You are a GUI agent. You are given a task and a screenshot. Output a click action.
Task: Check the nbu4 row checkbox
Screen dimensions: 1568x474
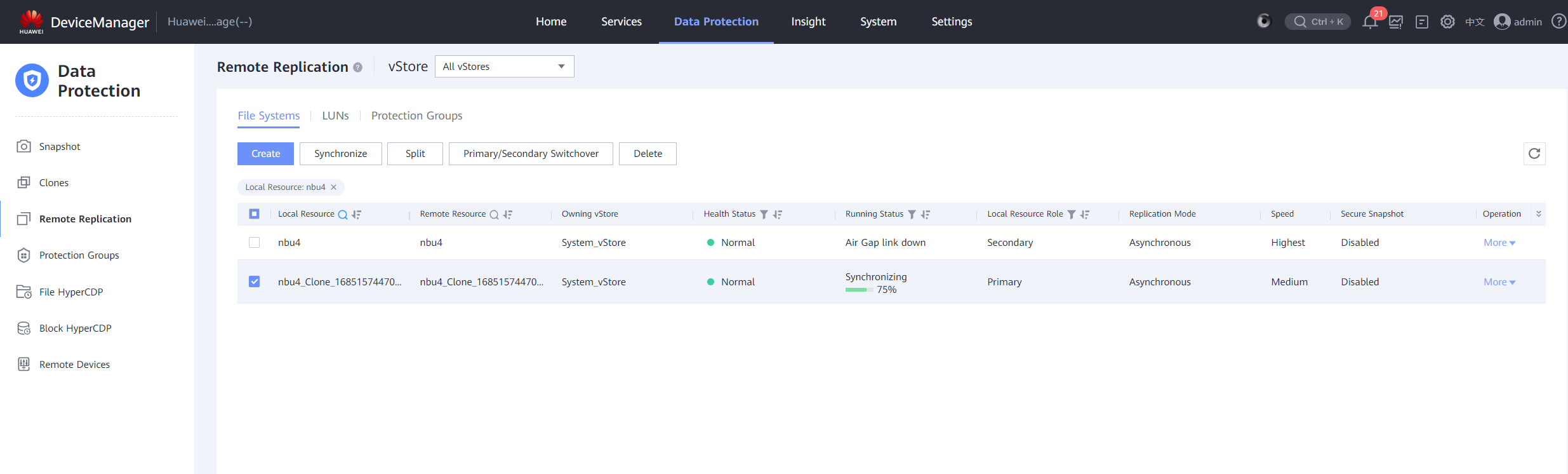[255, 243]
